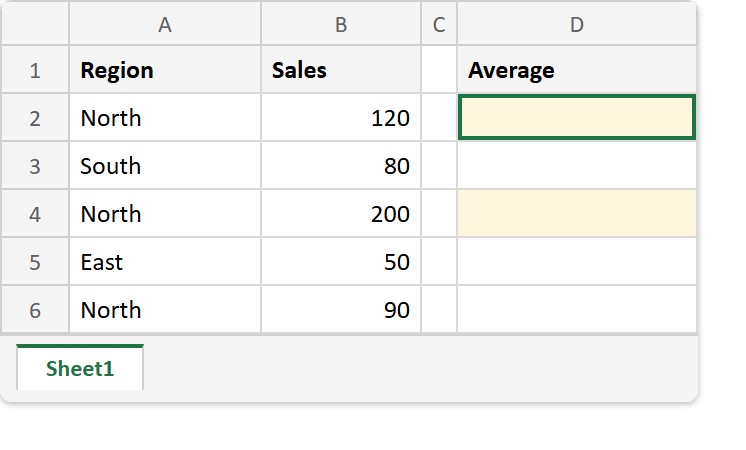Image resolution: width=746 pixels, height=450 pixels.
Task: Select the sales value 50
Action: [341, 262]
